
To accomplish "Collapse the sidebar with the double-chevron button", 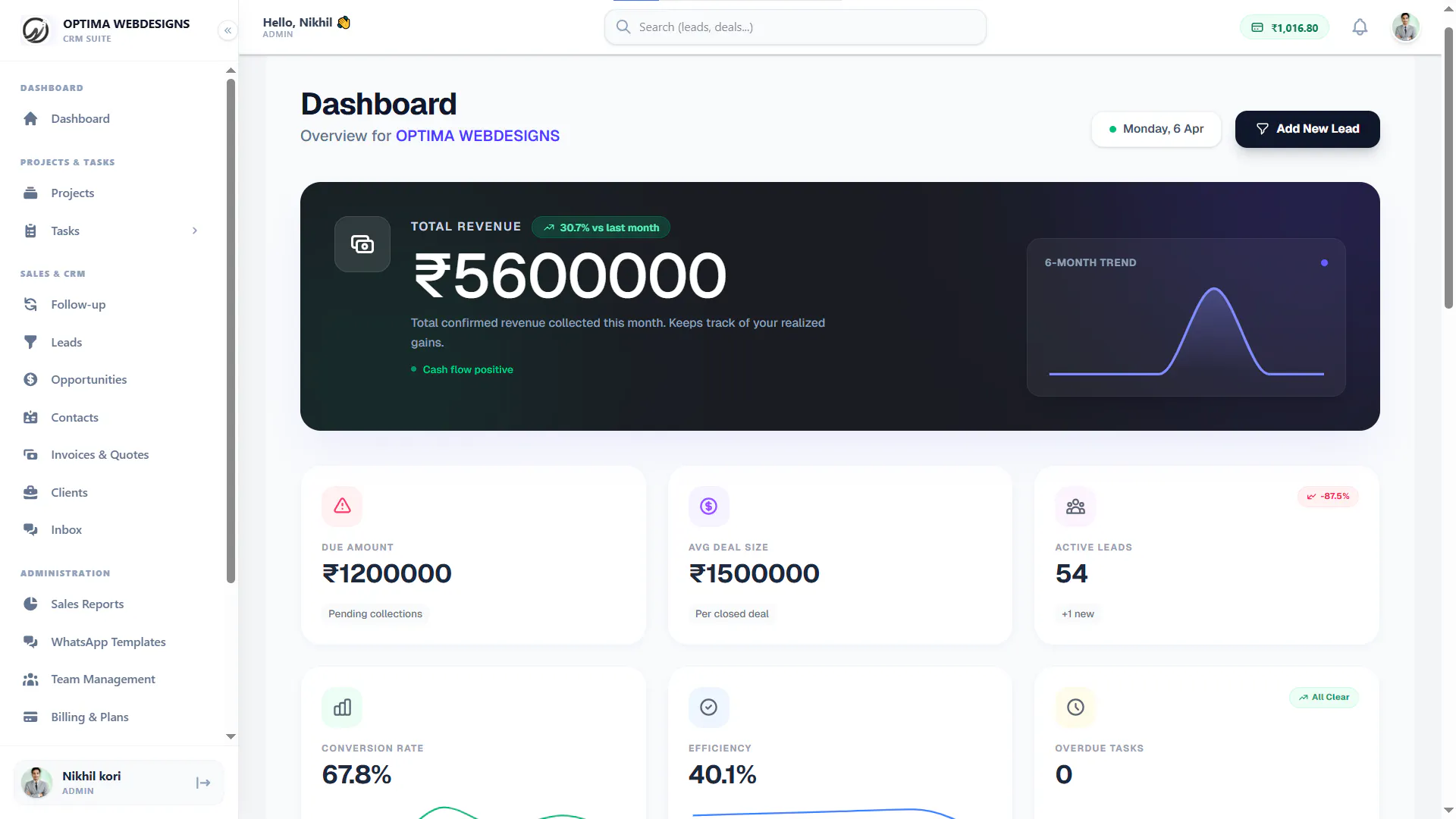I will tap(227, 30).
